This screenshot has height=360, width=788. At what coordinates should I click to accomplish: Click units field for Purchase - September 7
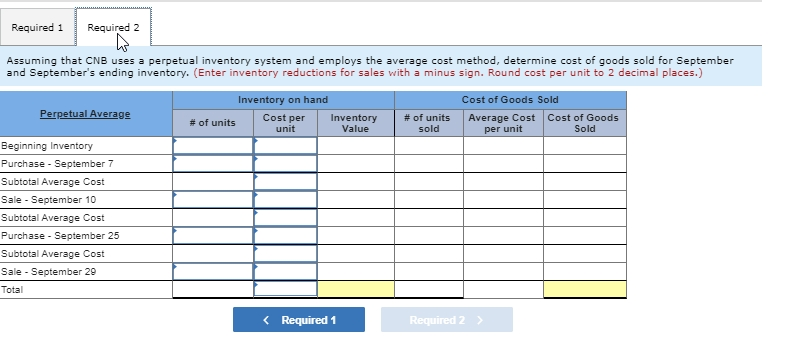pyautogui.click(x=213, y=164)
